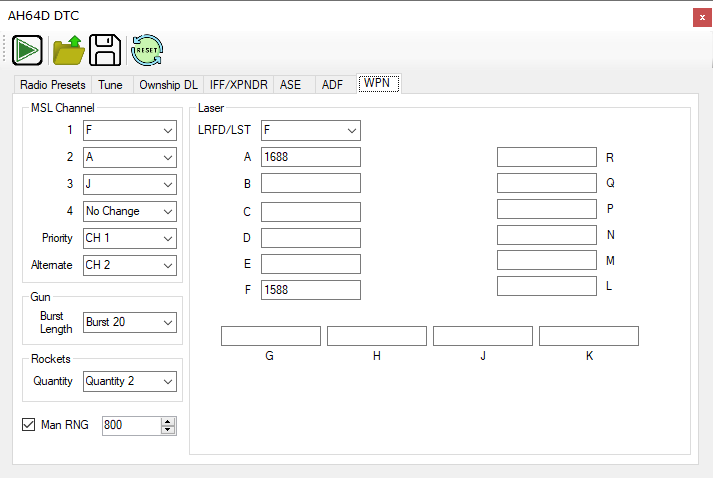This screenshot has height=478, width=713.
Task: Expand the Priority CH 1 dropdown
Action: [130, 238]
